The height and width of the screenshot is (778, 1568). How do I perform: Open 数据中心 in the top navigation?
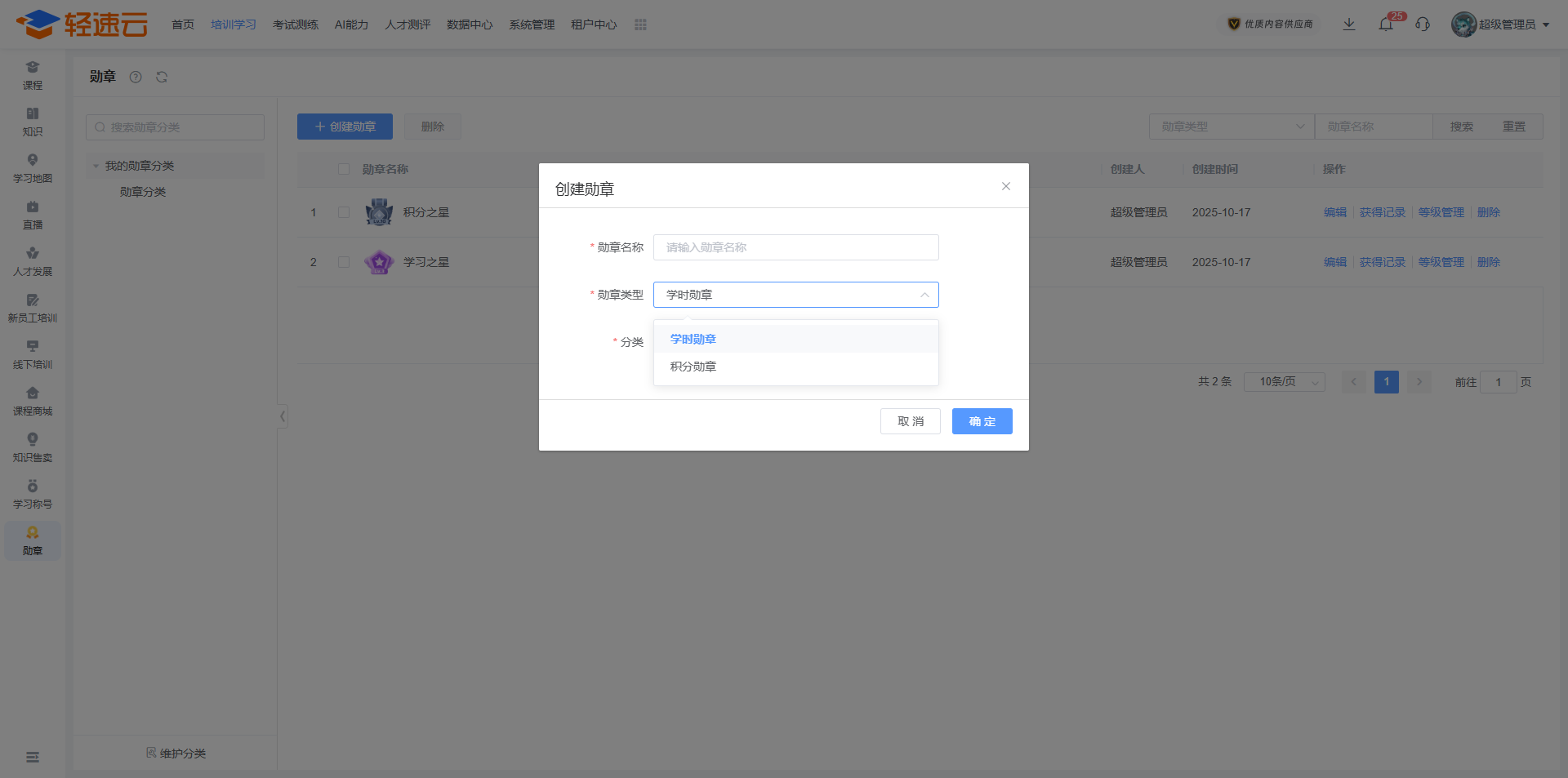pyautogui.click(x=470, y=24)
